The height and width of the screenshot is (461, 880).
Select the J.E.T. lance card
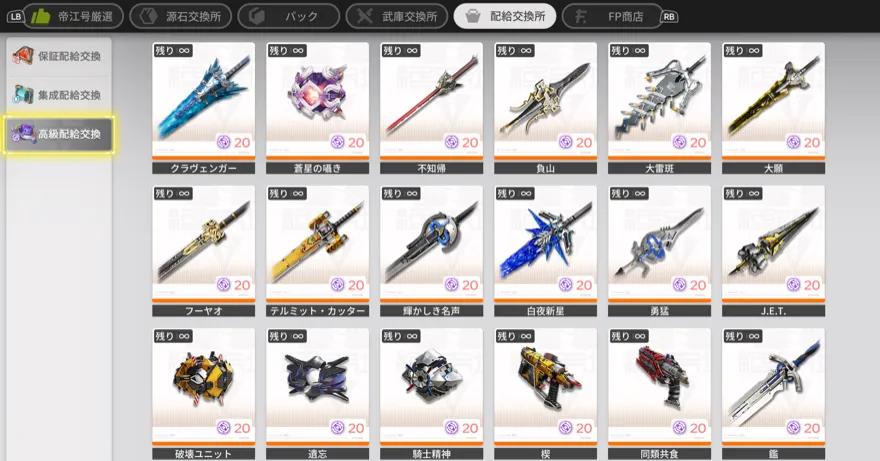(x=773, y=251)
